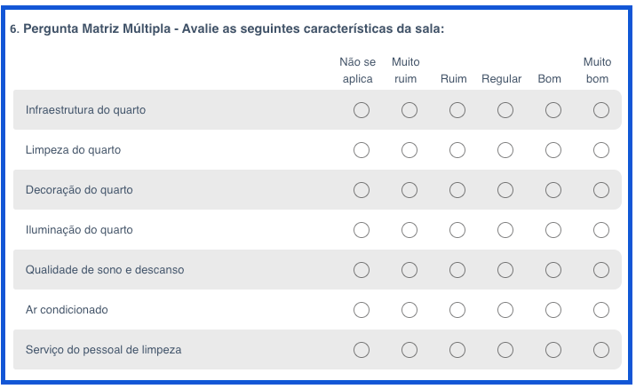Mark Serviço do pessoal de limpeza as Regular

pyautogui.click(x=505, y=350)
